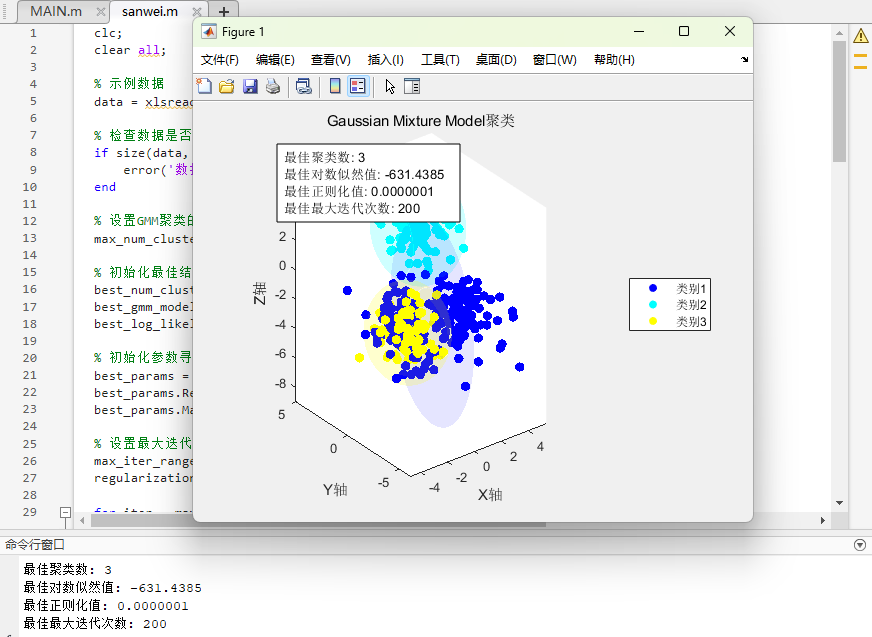Click the Print Figure icon

(273, 86)
